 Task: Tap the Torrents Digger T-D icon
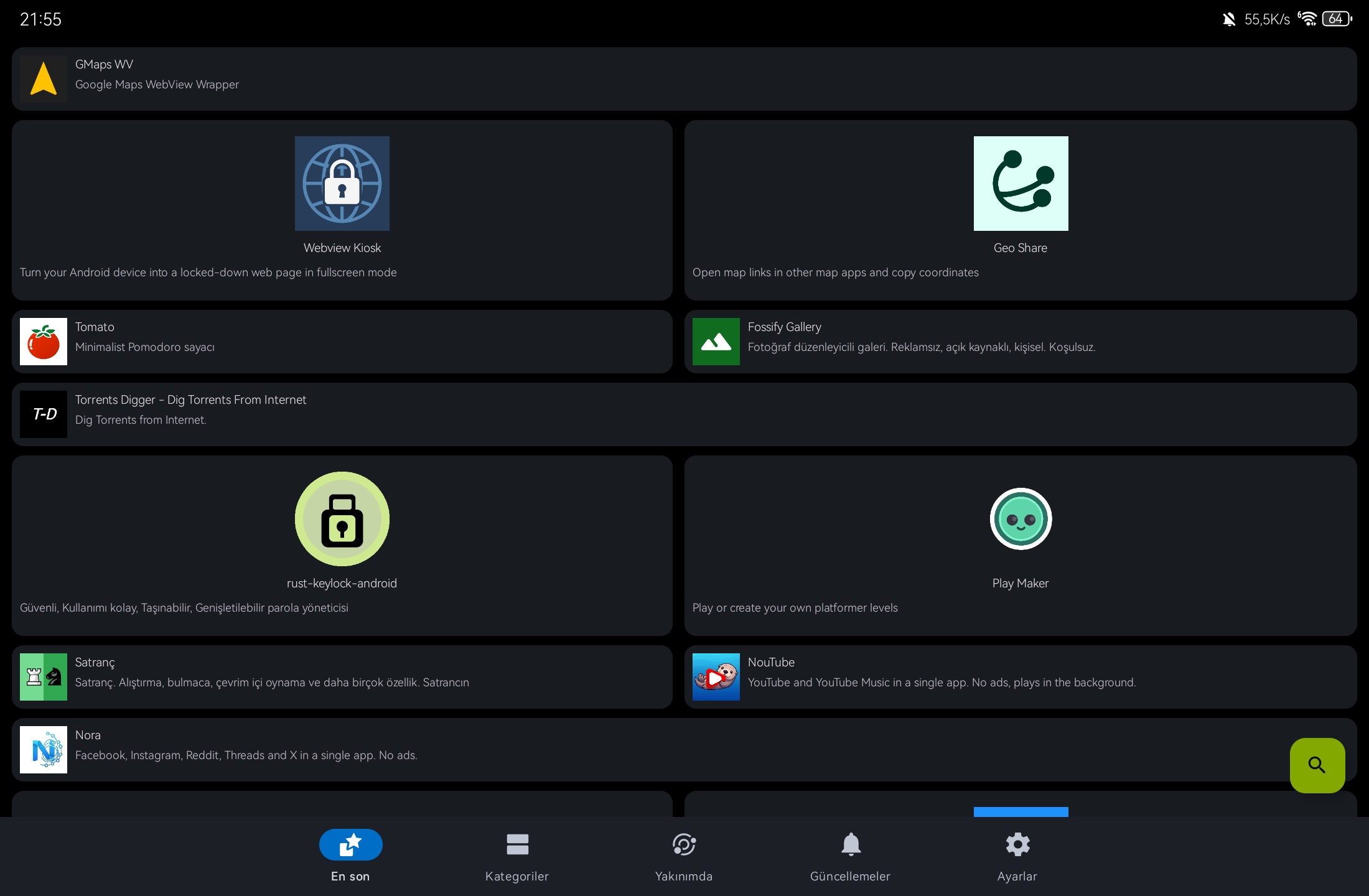(x=44, y=414)
